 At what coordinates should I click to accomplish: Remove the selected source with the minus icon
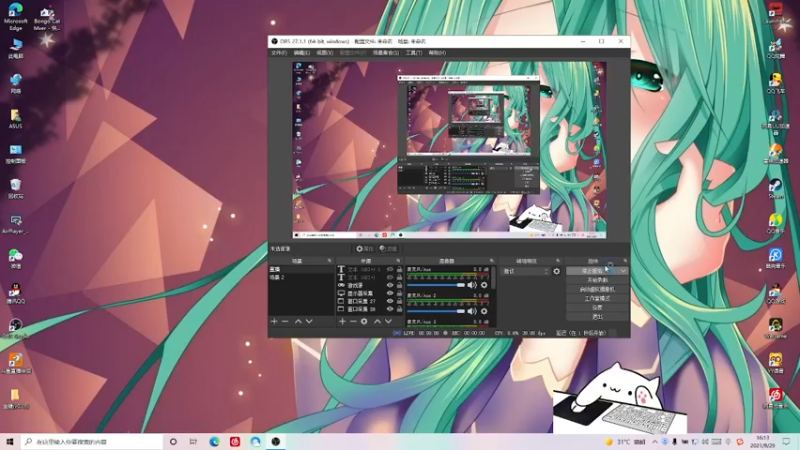coord(353,321)
